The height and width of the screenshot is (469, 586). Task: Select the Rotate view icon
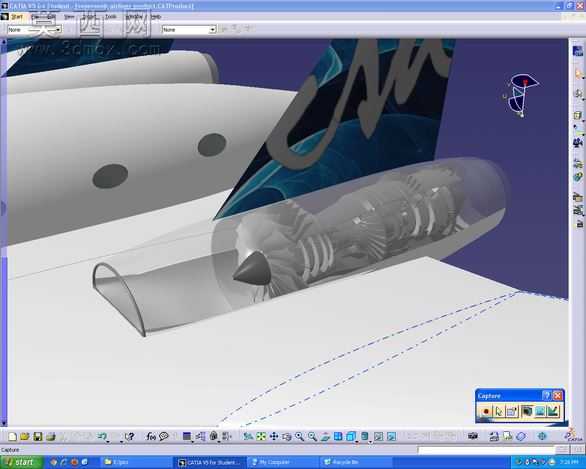pyautogui.click(x=287, y=436)
